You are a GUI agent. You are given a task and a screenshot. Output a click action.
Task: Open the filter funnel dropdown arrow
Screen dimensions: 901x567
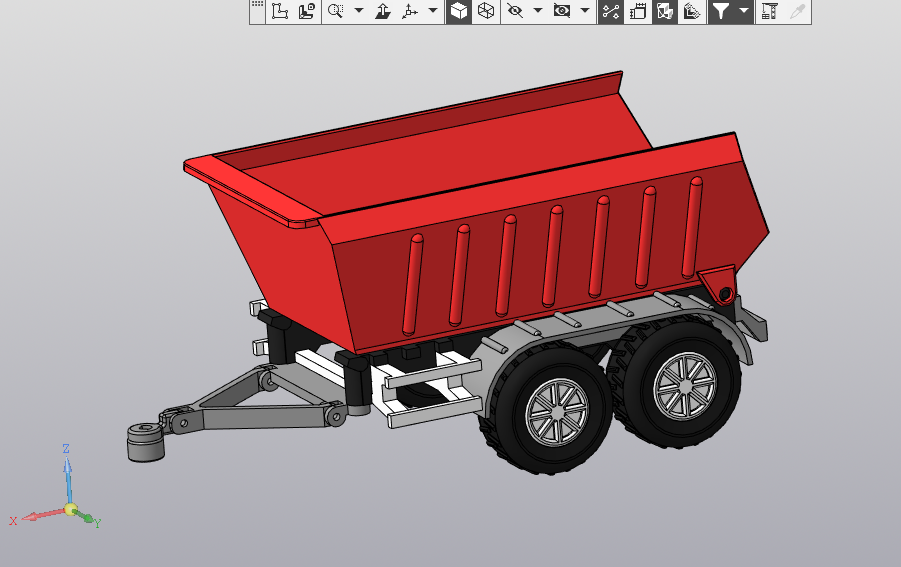744,10
